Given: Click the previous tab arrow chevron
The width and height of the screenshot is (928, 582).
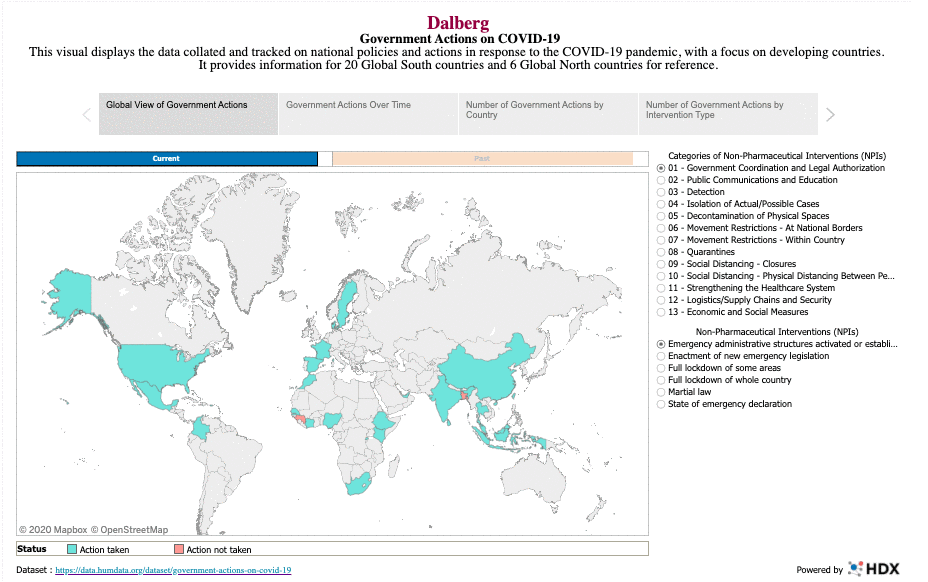Looking at the screenshot, I should [87, 115].
